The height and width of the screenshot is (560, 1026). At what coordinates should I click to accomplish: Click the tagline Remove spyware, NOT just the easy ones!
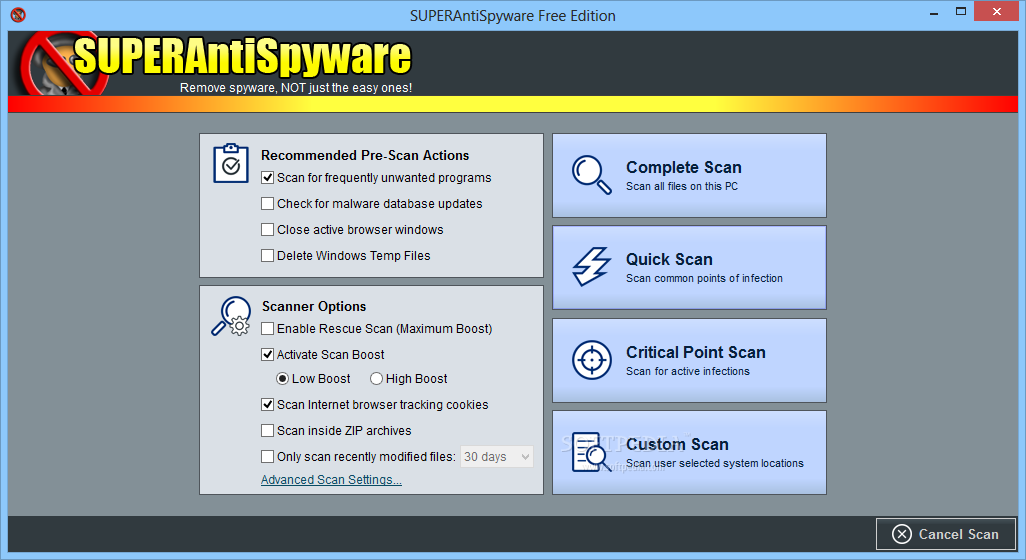point(296,88)
